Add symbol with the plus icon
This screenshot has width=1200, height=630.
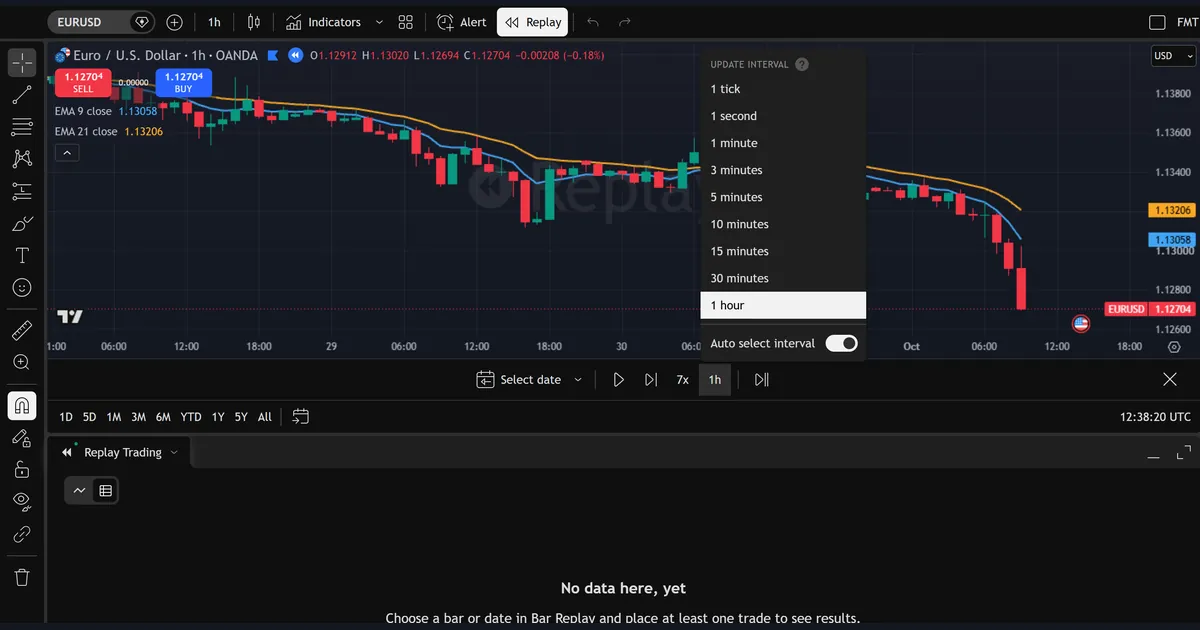[174, 22]
